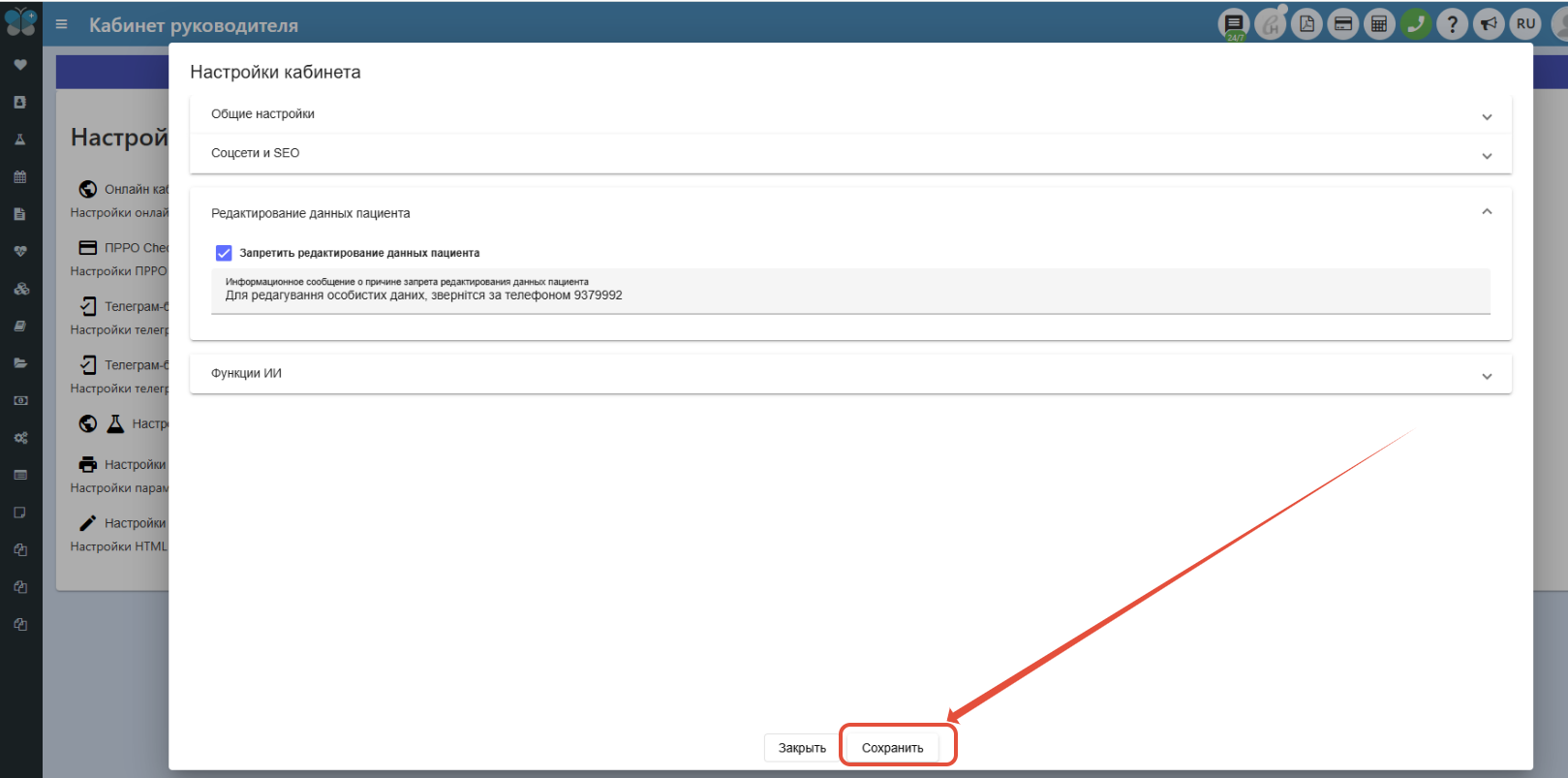1568x778 pixels.
Task: Click the heart icon in the sidebar
Action: tap(20, 65)
